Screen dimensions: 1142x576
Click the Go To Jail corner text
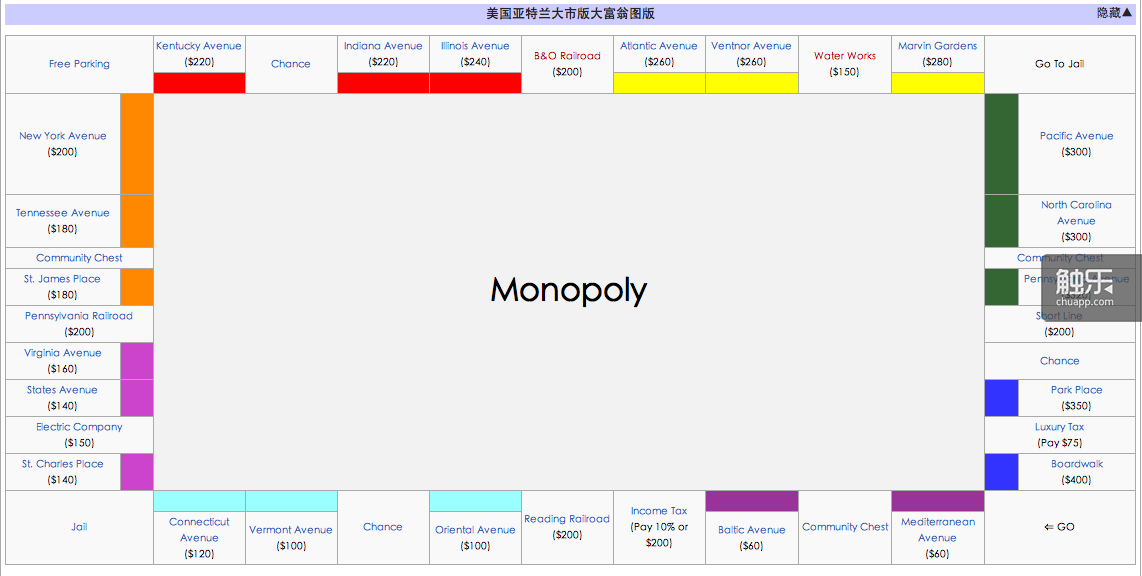coord(1060,64)
